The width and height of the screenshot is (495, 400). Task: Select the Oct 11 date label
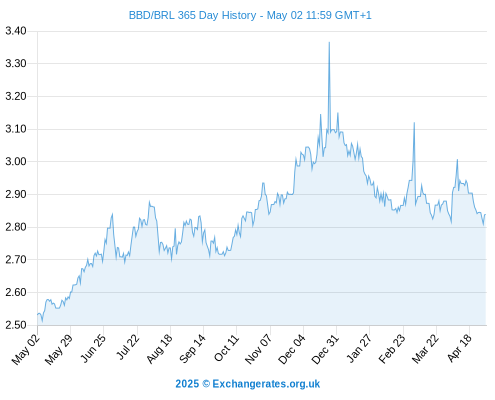click(x=226, y=348)
